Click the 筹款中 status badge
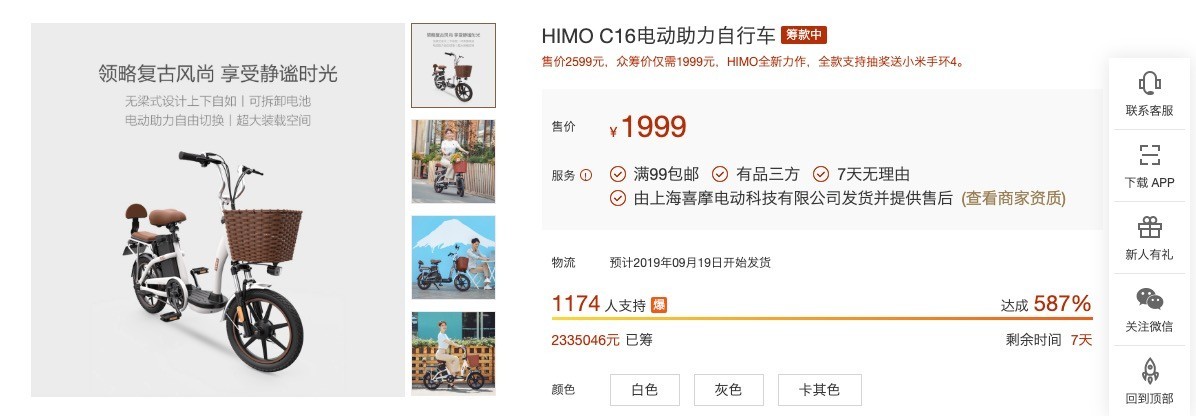 804,35
